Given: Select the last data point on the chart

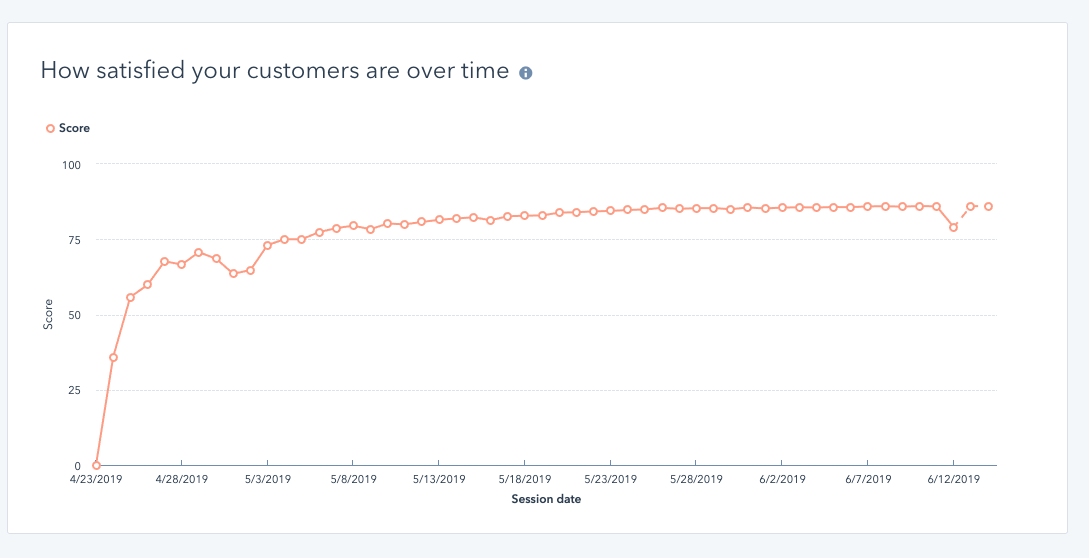Looking at the screenshot, I should pos(988,206).
